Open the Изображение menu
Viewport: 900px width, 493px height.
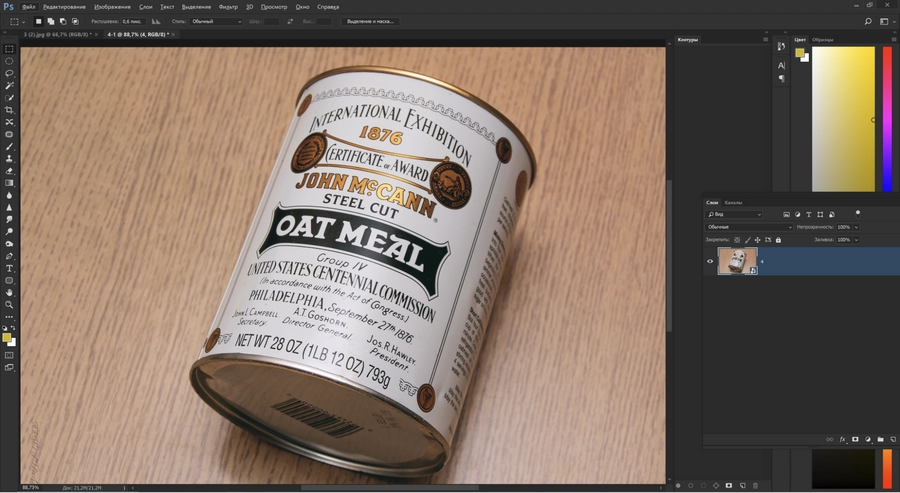112,7
